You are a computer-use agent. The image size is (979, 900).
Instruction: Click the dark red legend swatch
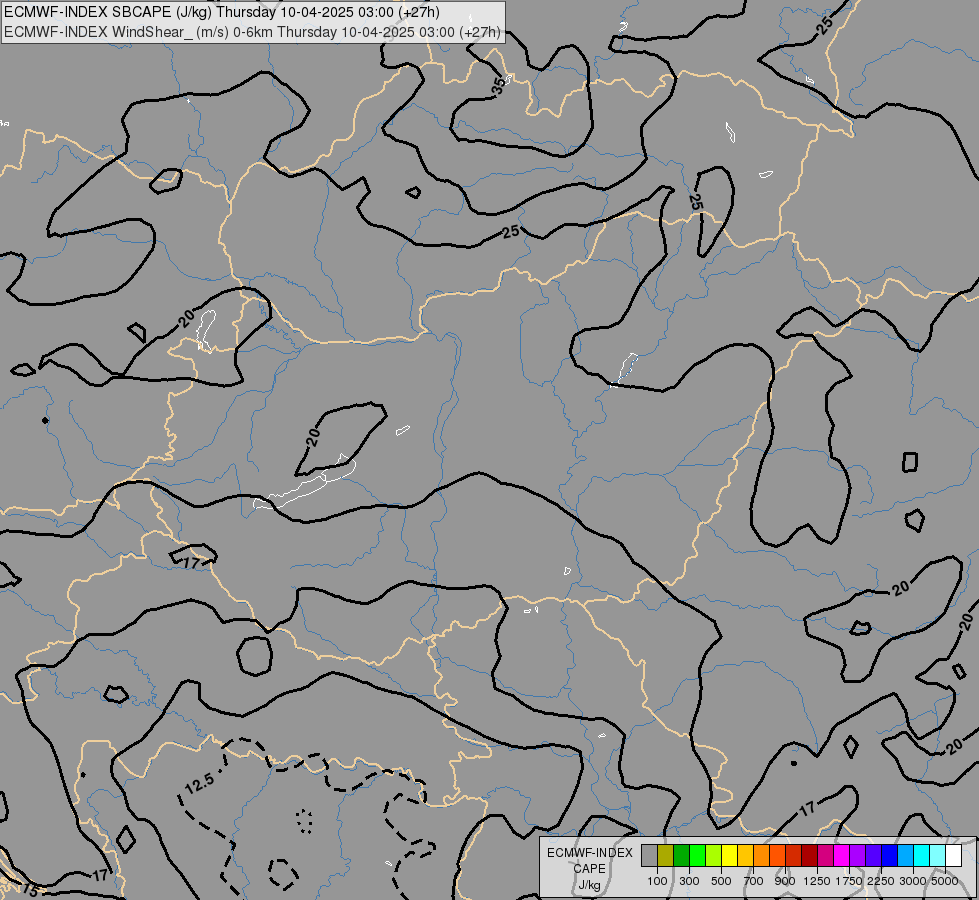(809, 856)
